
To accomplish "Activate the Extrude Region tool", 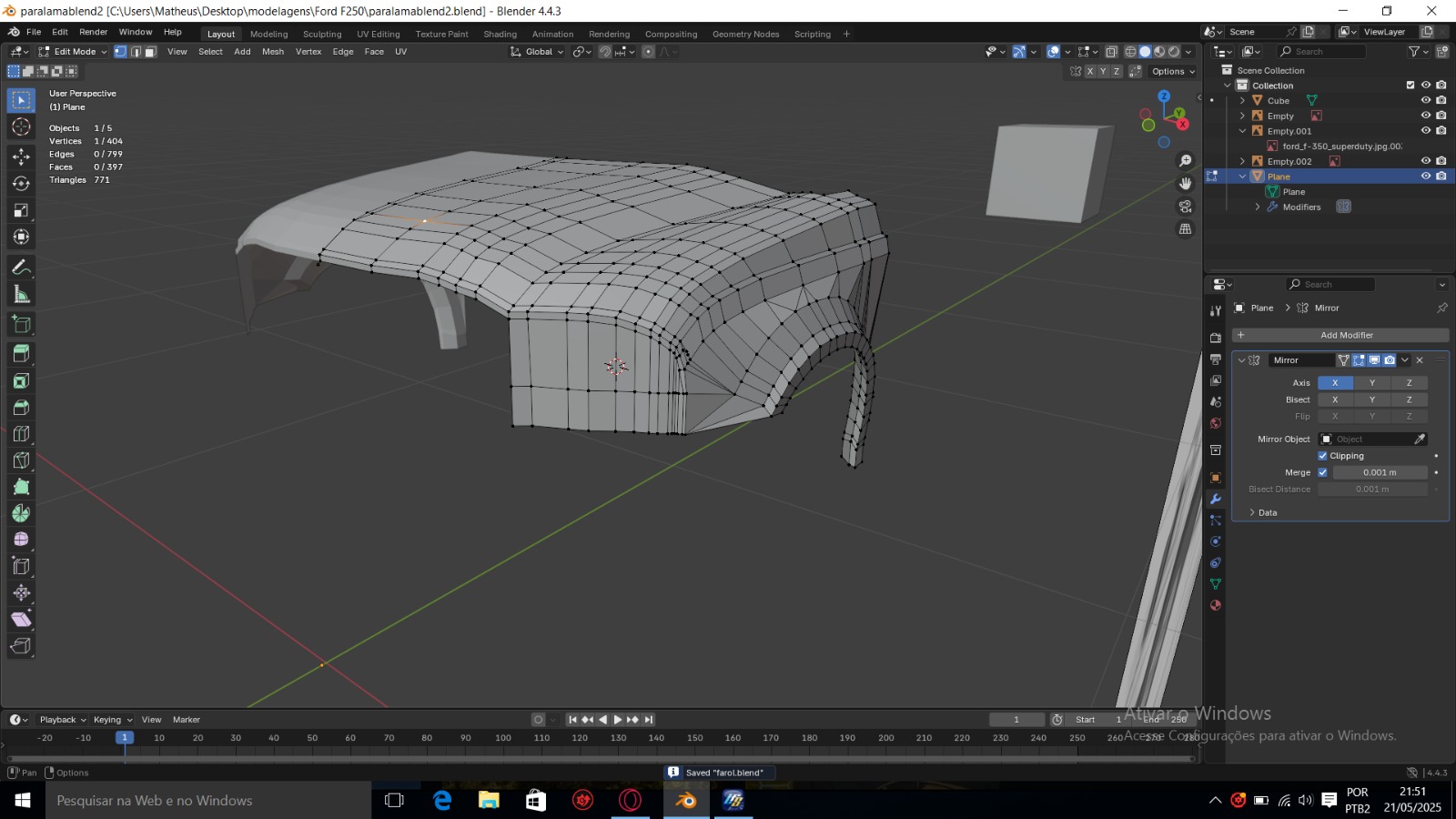I will click(x=21, y=354).
